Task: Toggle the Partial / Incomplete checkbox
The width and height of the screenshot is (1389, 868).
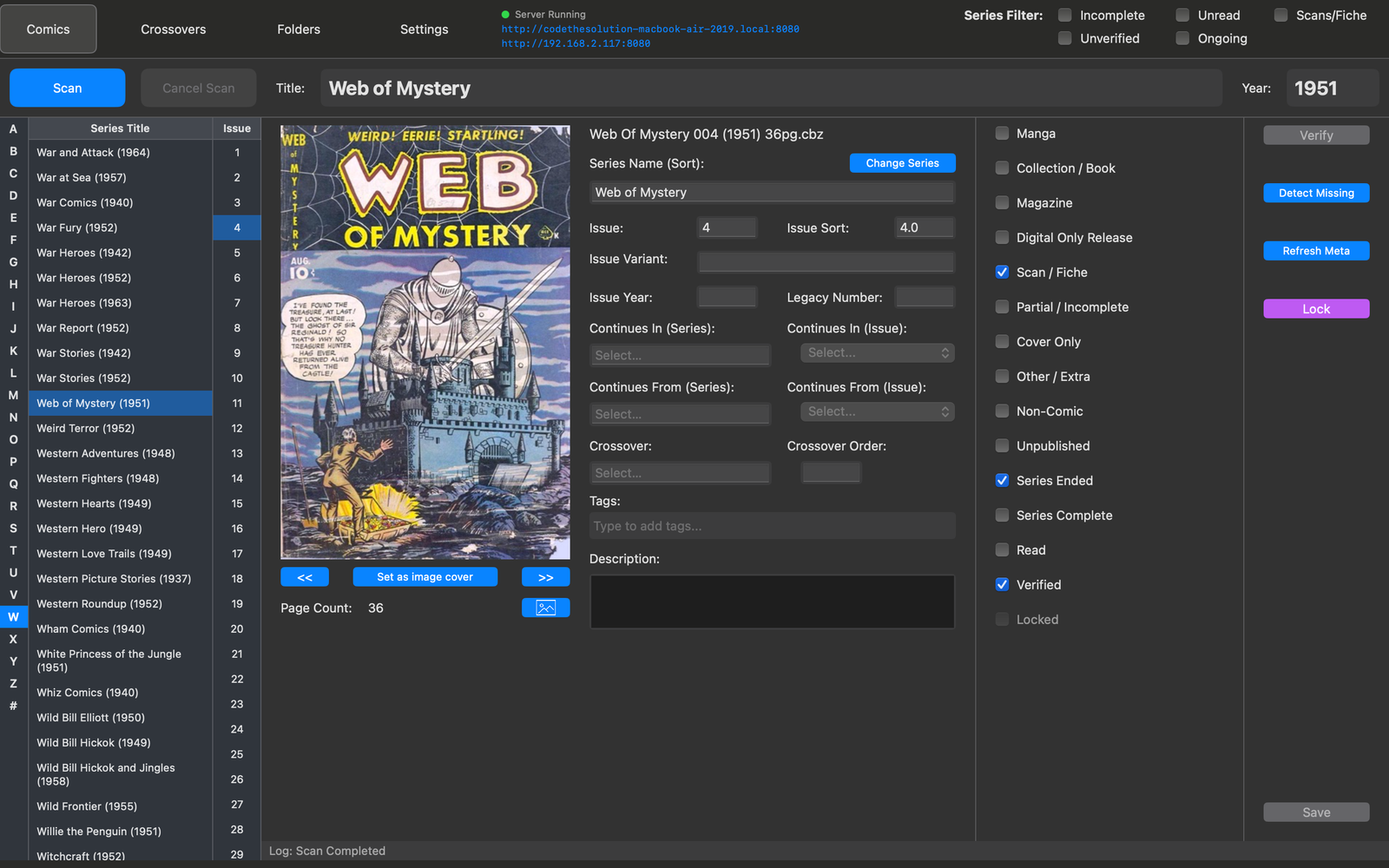Action: coord(1002,307)
